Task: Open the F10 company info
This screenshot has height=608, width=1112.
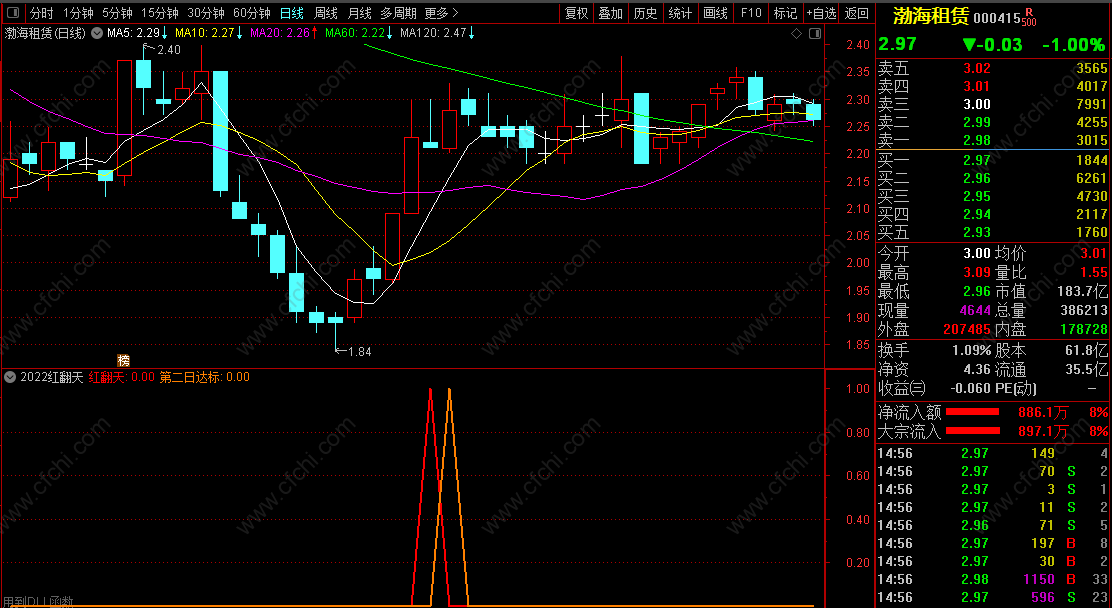Action: tap(751, 13)
